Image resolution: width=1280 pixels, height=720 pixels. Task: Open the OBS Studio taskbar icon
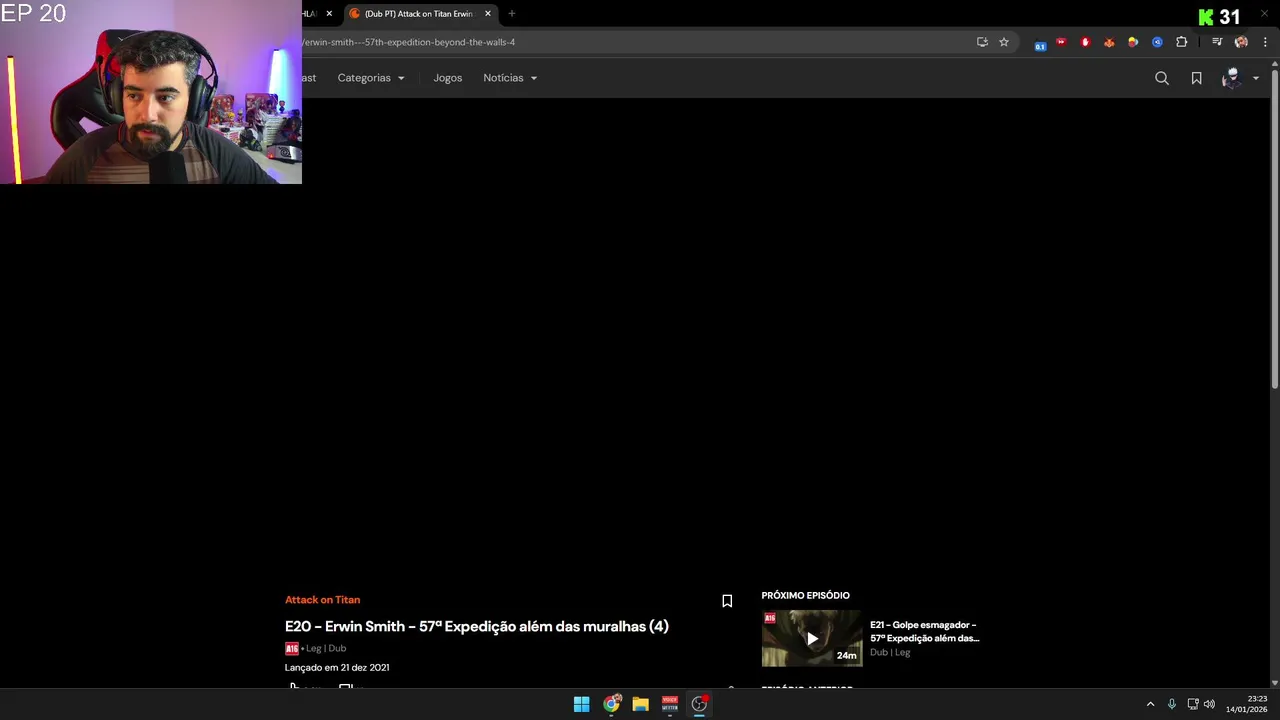(699, 704)
